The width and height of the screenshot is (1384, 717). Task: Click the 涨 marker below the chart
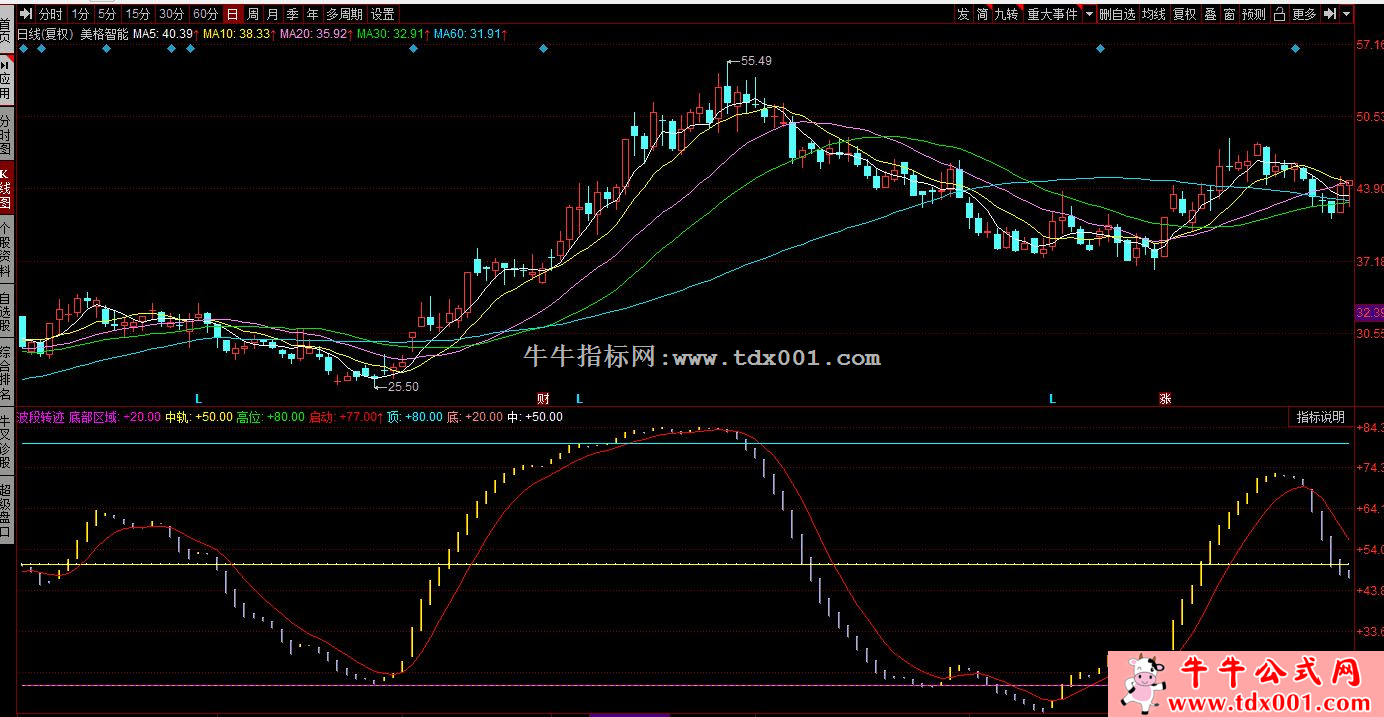(1165, 398)
